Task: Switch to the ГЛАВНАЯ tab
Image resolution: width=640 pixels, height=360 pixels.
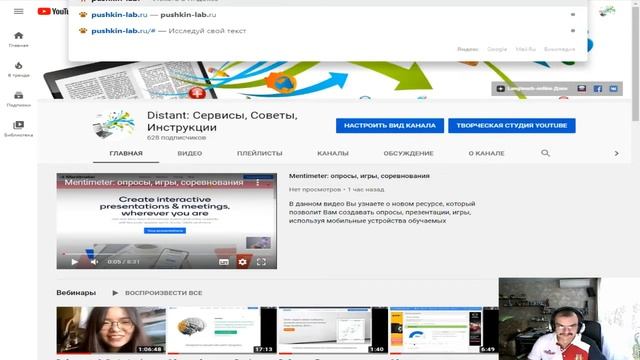Action: coord(126,153)
